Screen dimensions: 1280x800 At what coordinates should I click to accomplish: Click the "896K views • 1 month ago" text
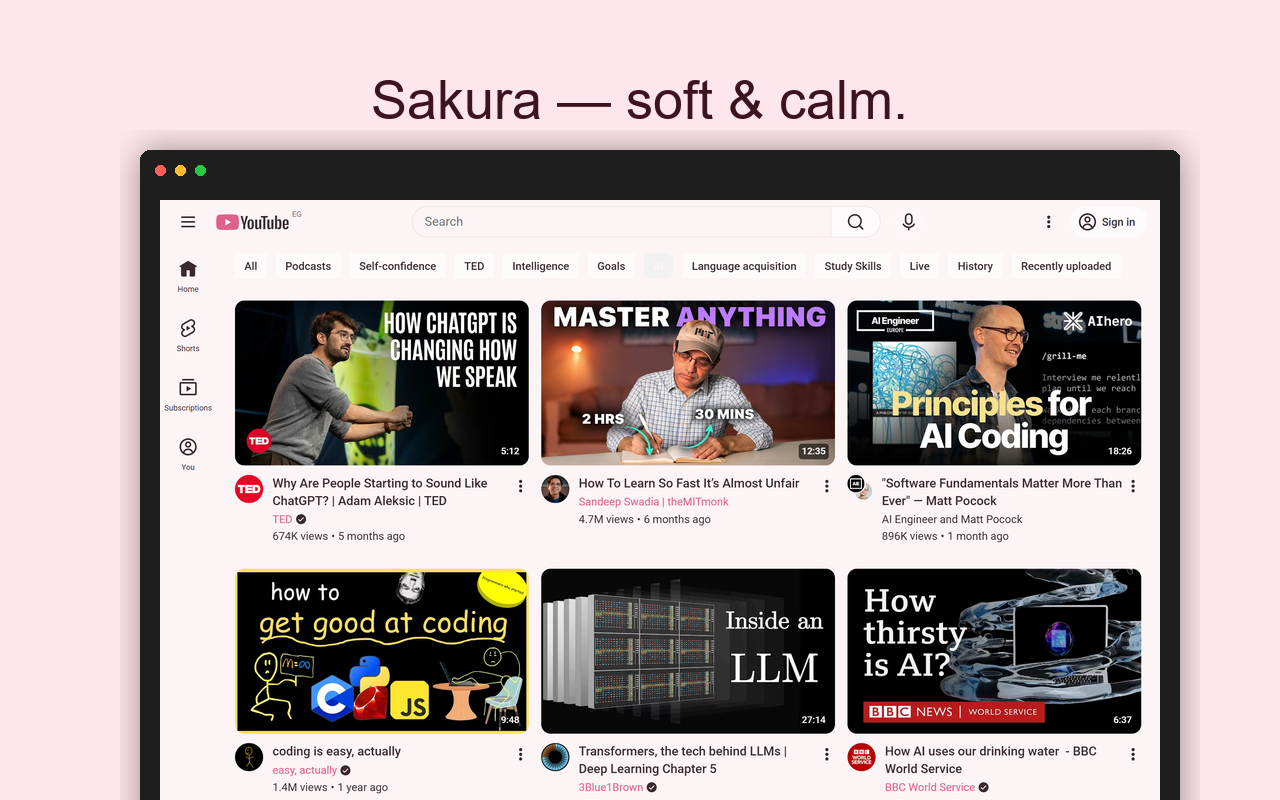click(945, 536)
